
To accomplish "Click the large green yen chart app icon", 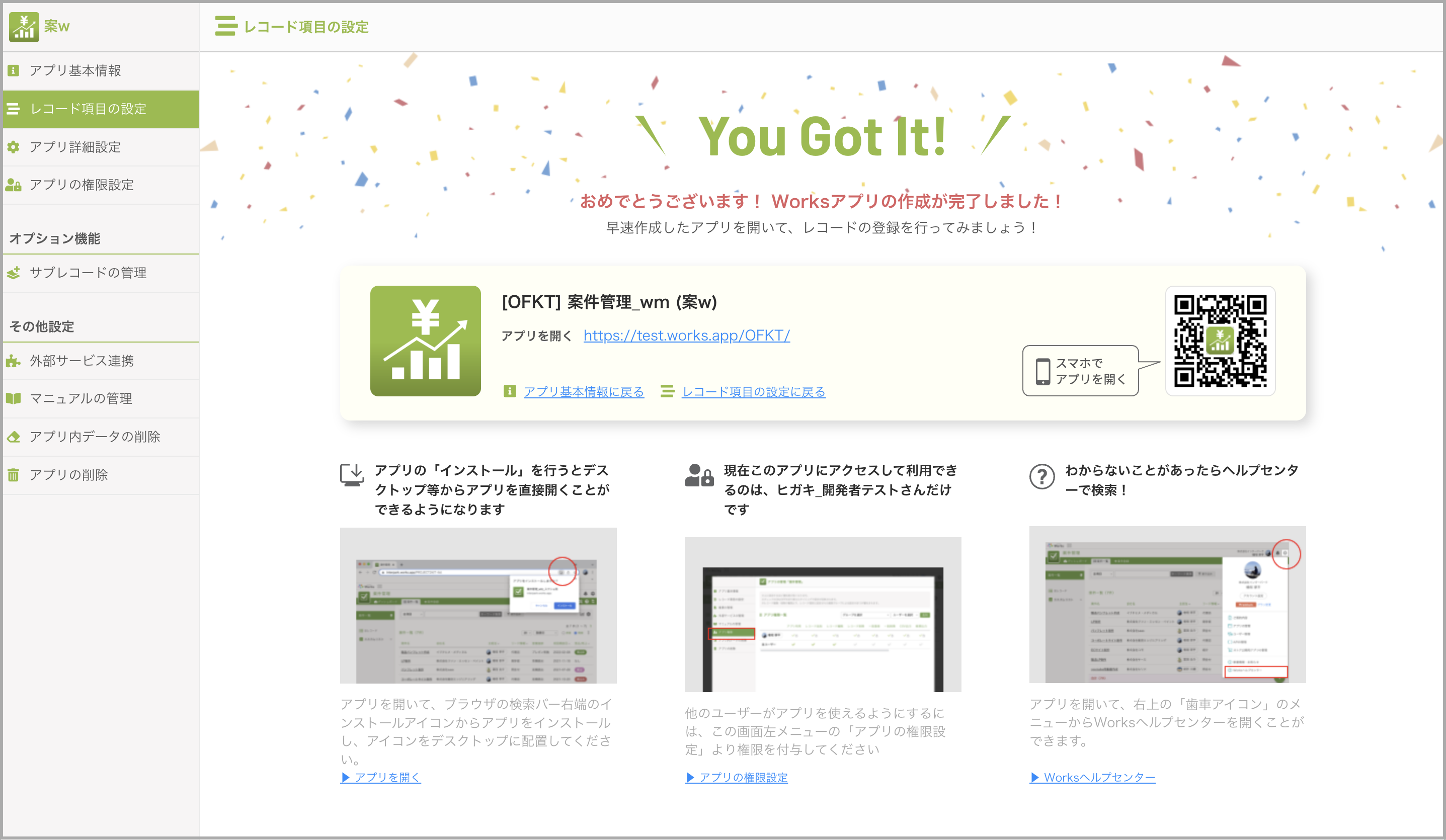I will (425, 341).
